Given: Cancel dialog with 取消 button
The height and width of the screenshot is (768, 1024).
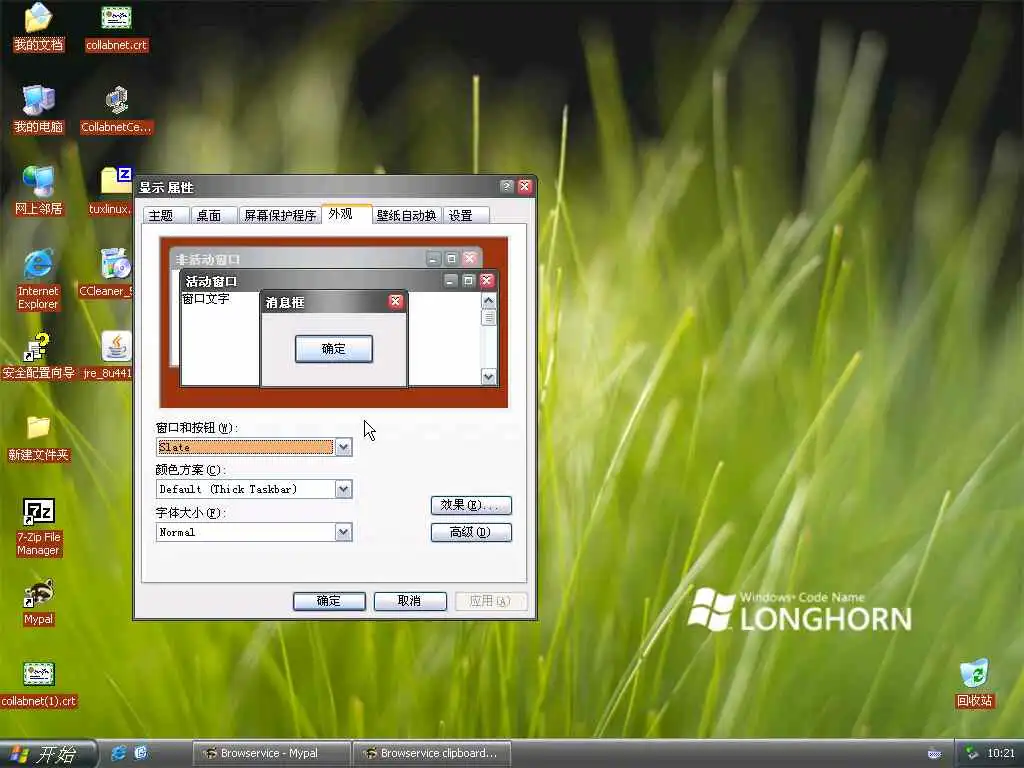Looking at the screenshot, I should (410, 601).
